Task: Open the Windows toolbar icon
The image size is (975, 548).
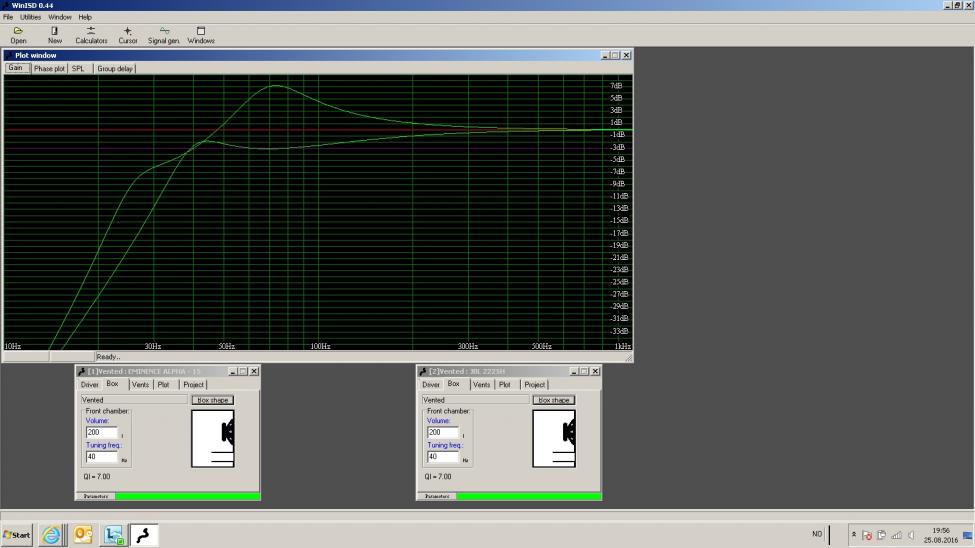Action: pos(201,35)
